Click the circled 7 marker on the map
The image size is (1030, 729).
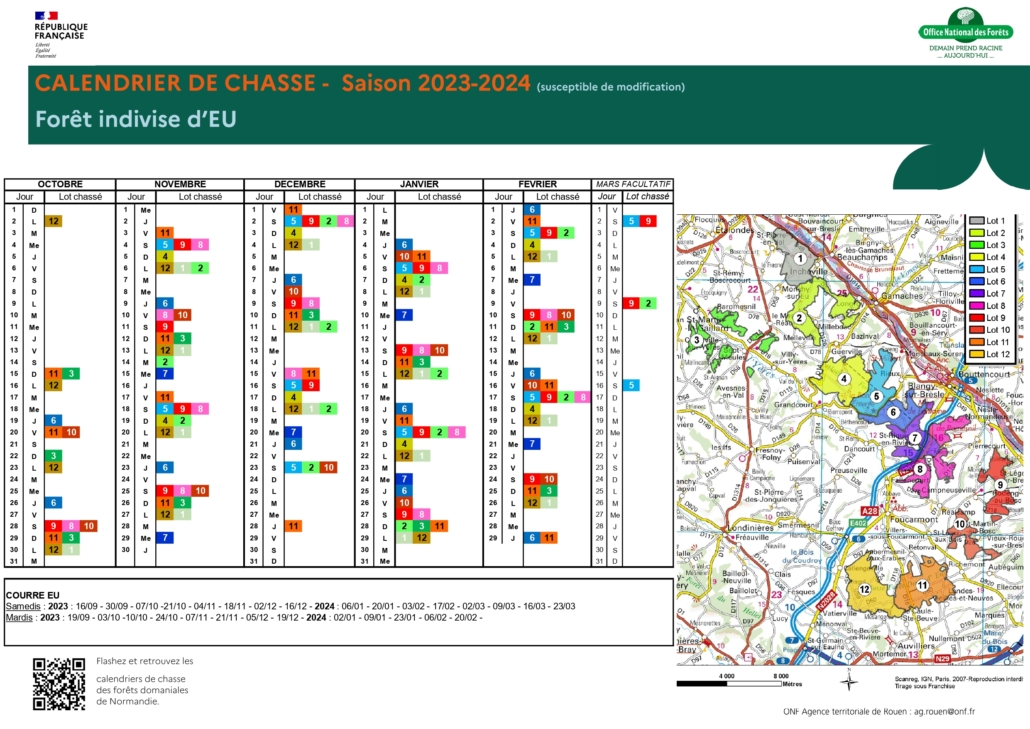pos(914,438)
